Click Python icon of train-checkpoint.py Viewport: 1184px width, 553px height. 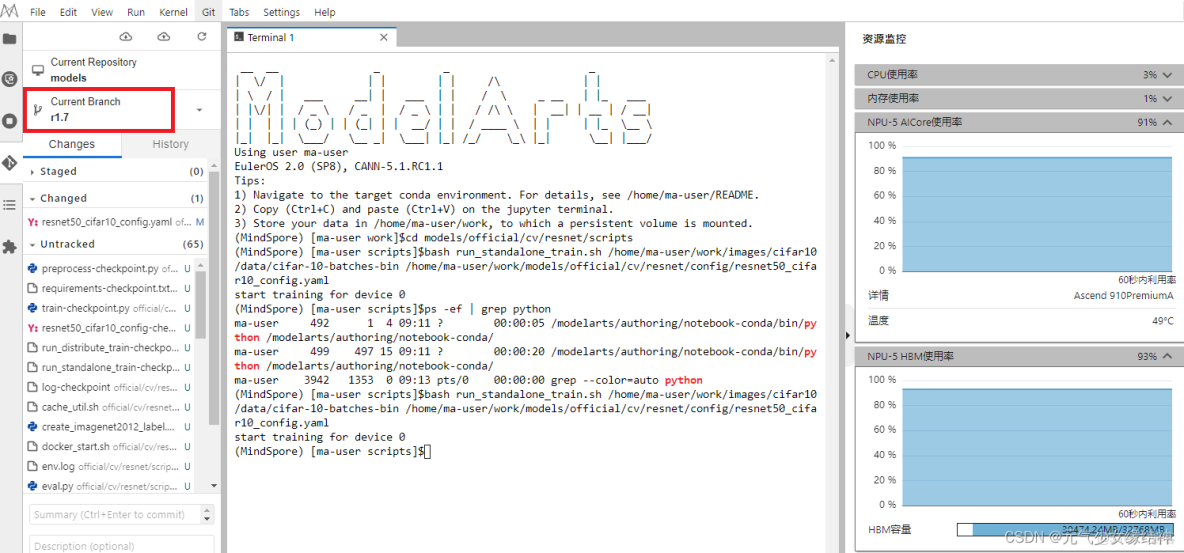33,308
